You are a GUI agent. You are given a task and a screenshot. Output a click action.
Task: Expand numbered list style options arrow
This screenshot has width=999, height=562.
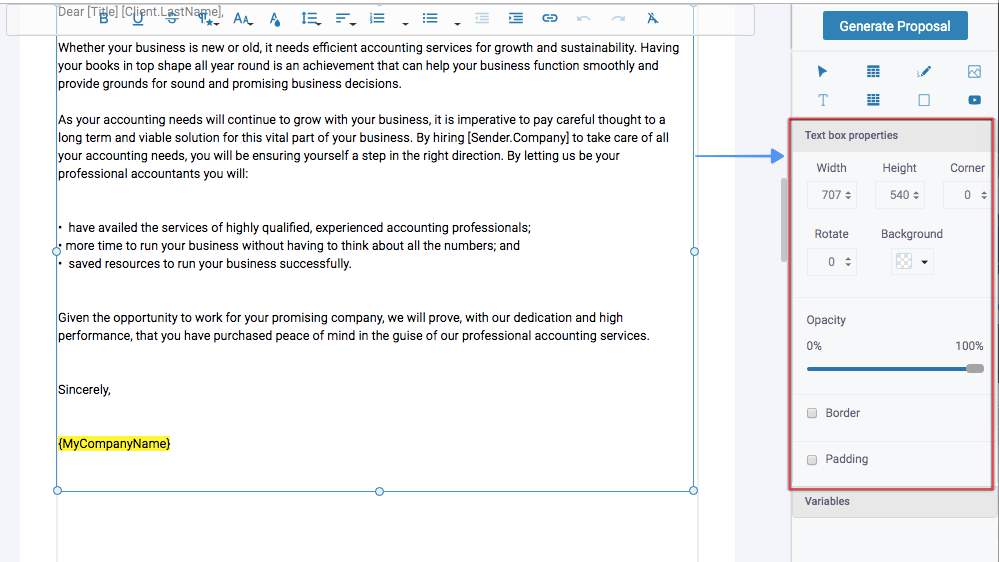(405, 24)
